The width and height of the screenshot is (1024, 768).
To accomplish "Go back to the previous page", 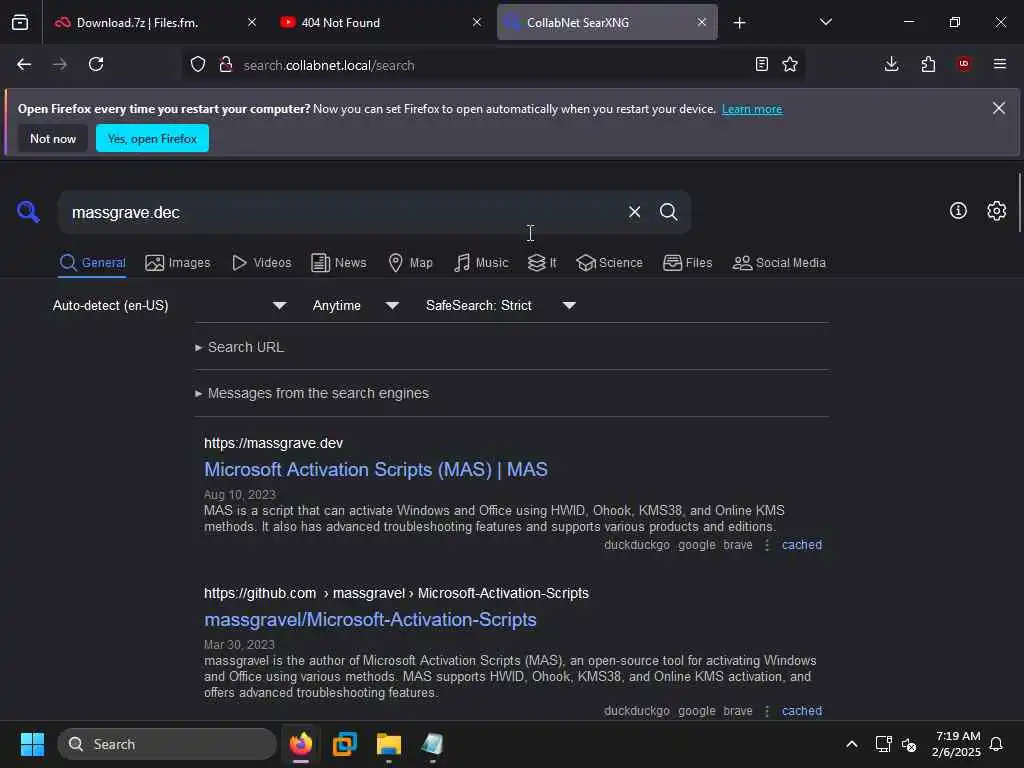I will pyautogui.click(x=24, y=64).
